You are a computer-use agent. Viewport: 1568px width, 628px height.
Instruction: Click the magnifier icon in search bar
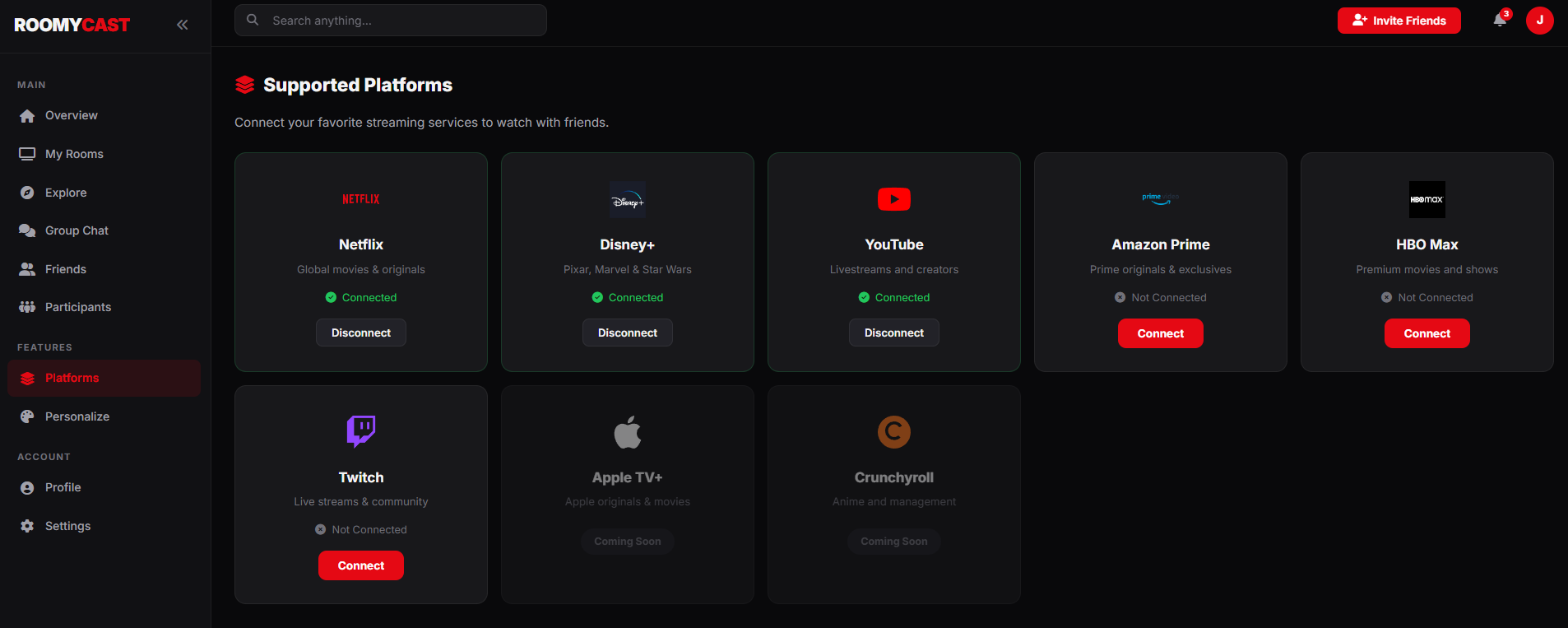pos(253,20)
